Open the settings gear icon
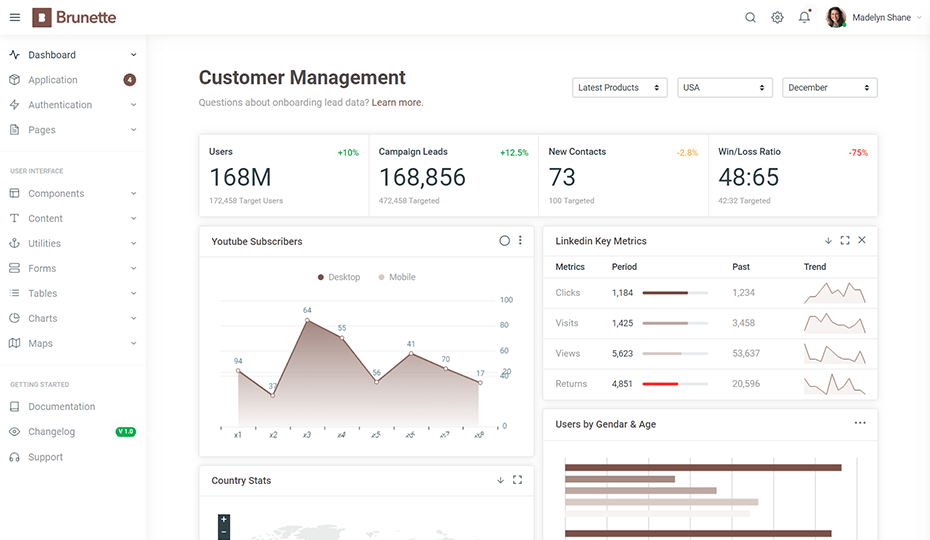 point(777,18)
